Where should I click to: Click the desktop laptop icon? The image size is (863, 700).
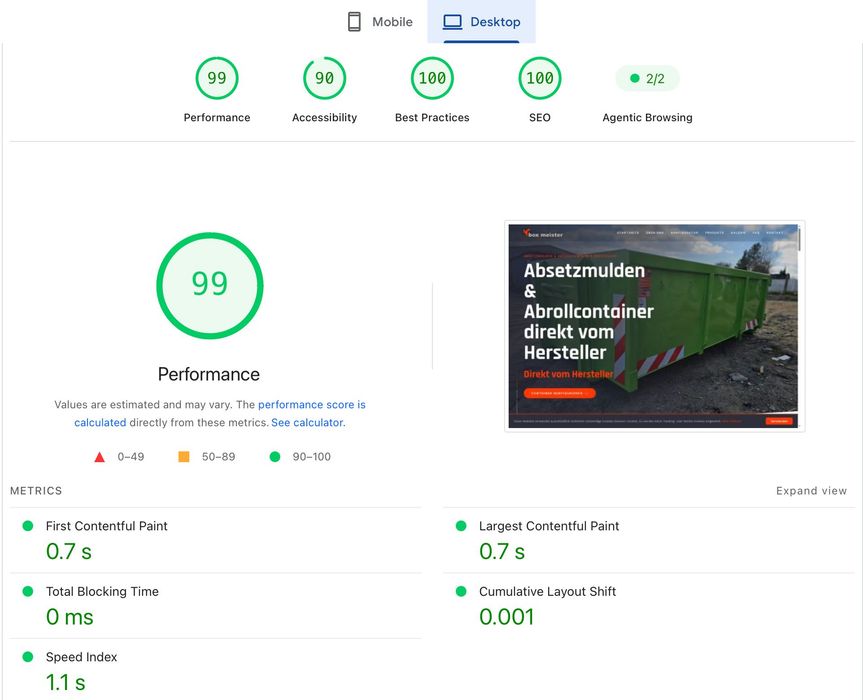[x=452, y=22]
